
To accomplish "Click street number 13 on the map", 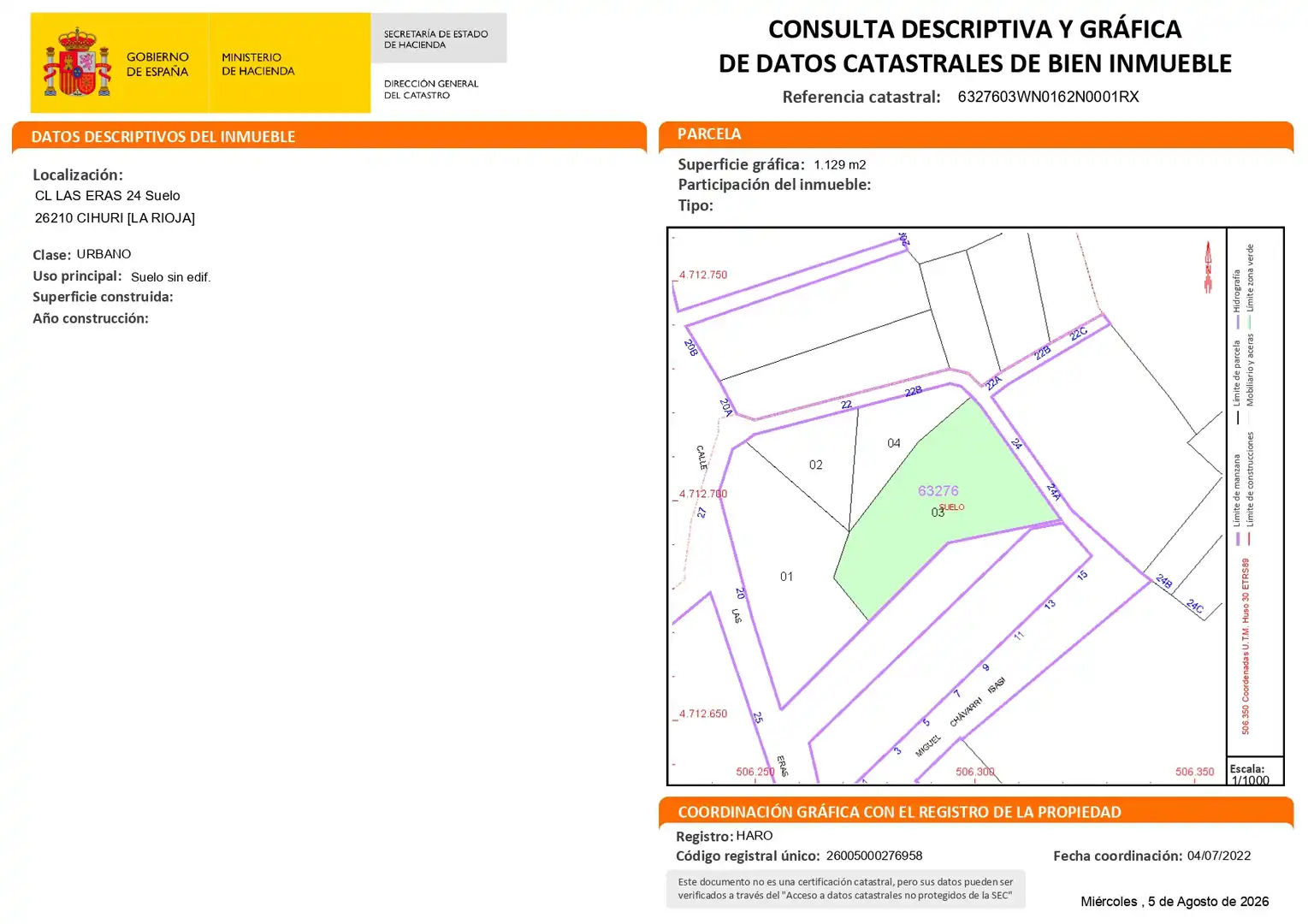I will point(1050,604).
